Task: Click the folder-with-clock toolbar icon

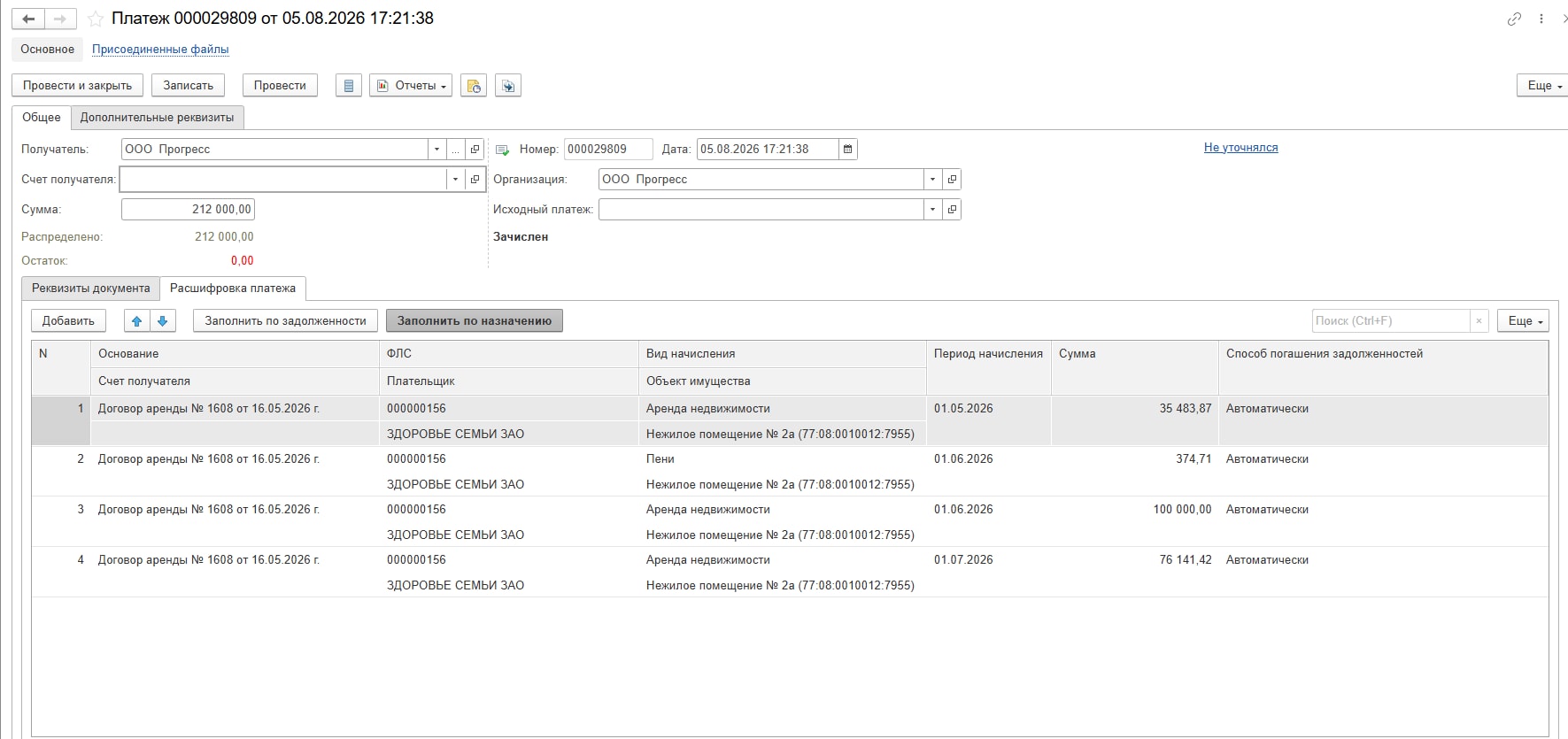Action: click(474, 86)
